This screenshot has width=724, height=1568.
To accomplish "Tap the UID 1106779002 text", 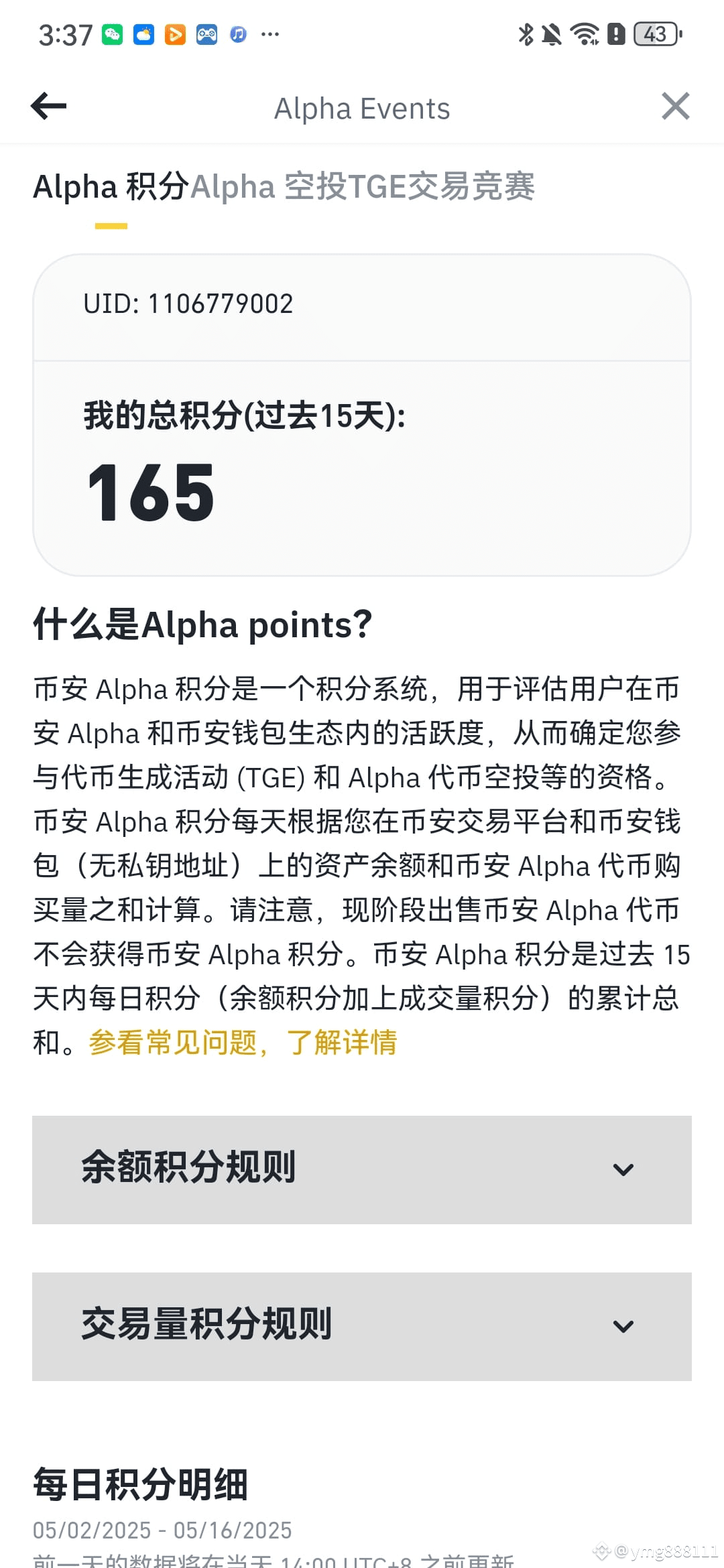I will coord(188,304).
